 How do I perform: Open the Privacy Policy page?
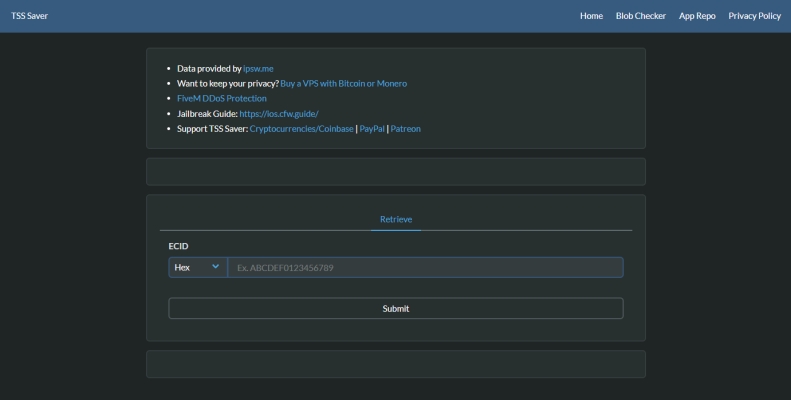[x=754, y=16]
